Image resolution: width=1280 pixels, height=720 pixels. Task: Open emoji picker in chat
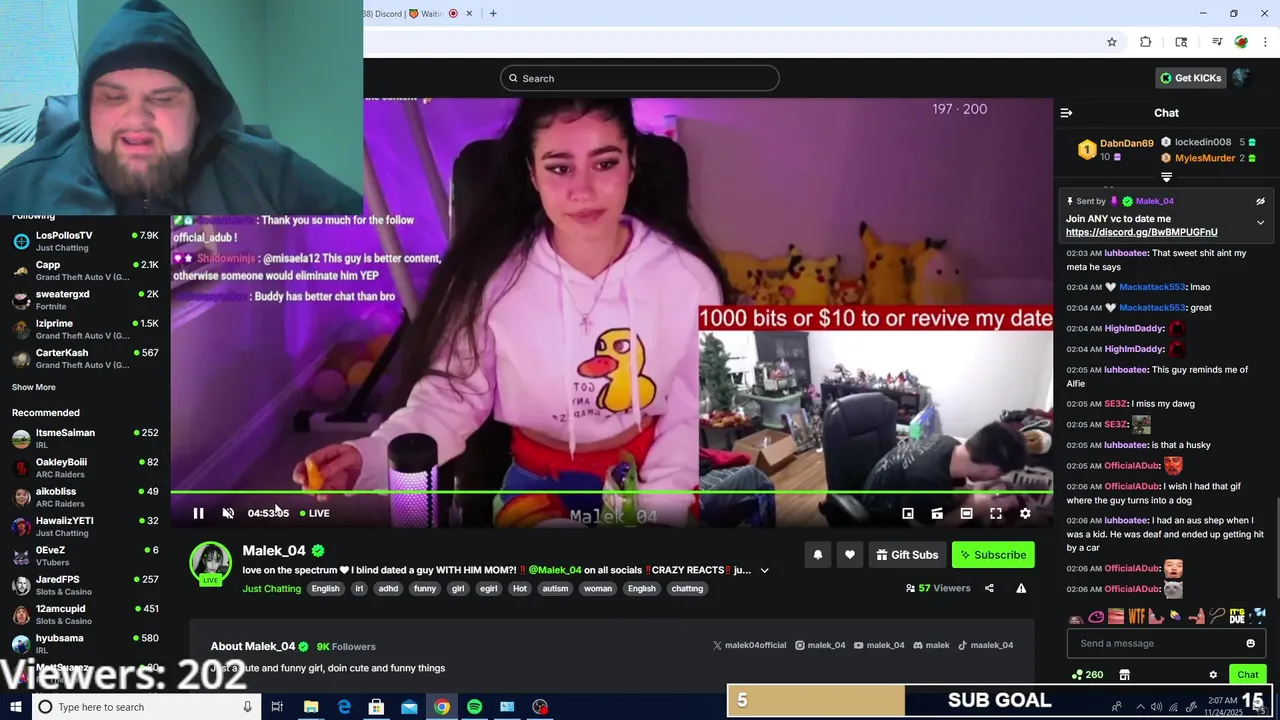[x=1250, y=643]
